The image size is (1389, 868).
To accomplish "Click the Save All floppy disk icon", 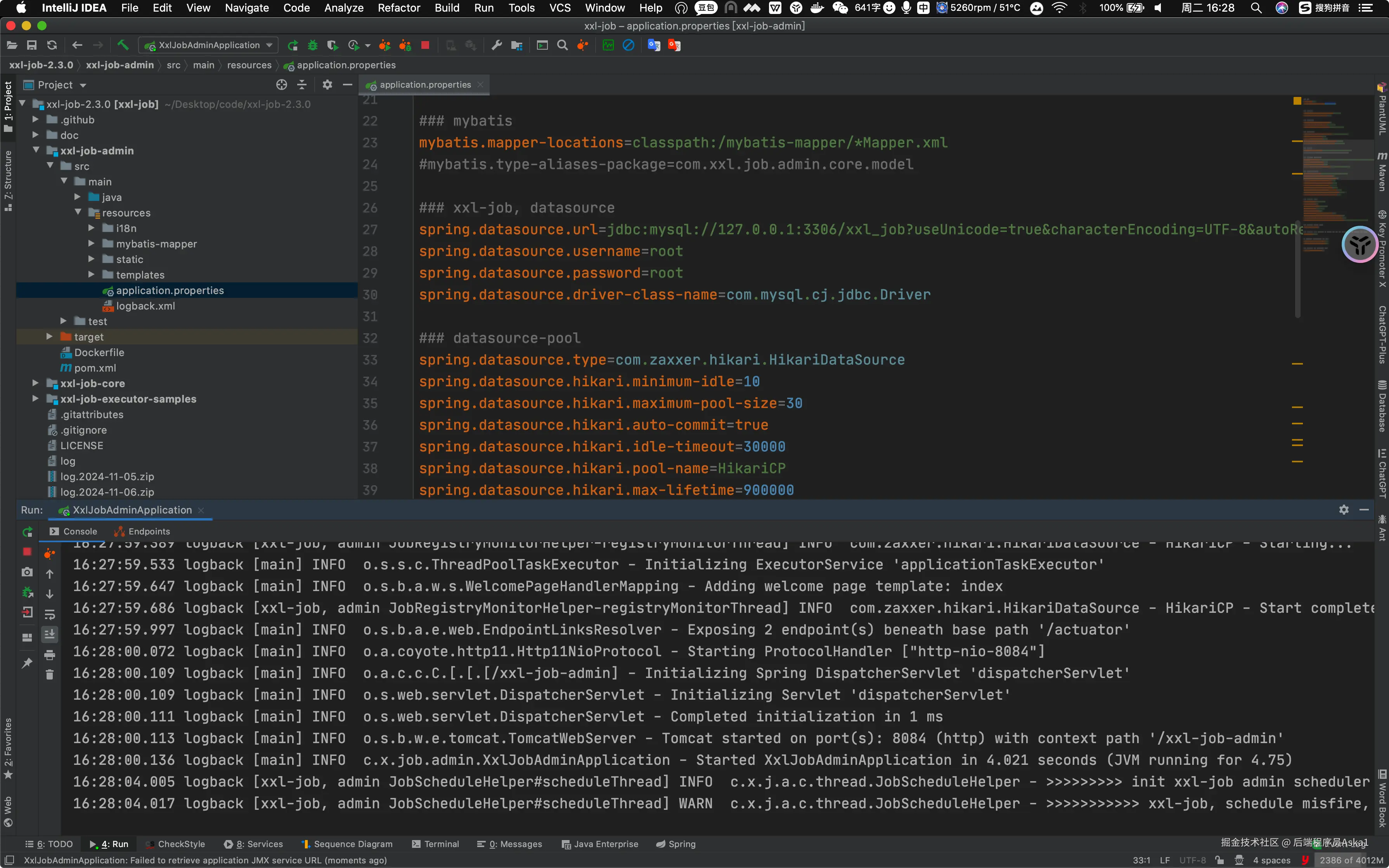I will coord(32,45).
